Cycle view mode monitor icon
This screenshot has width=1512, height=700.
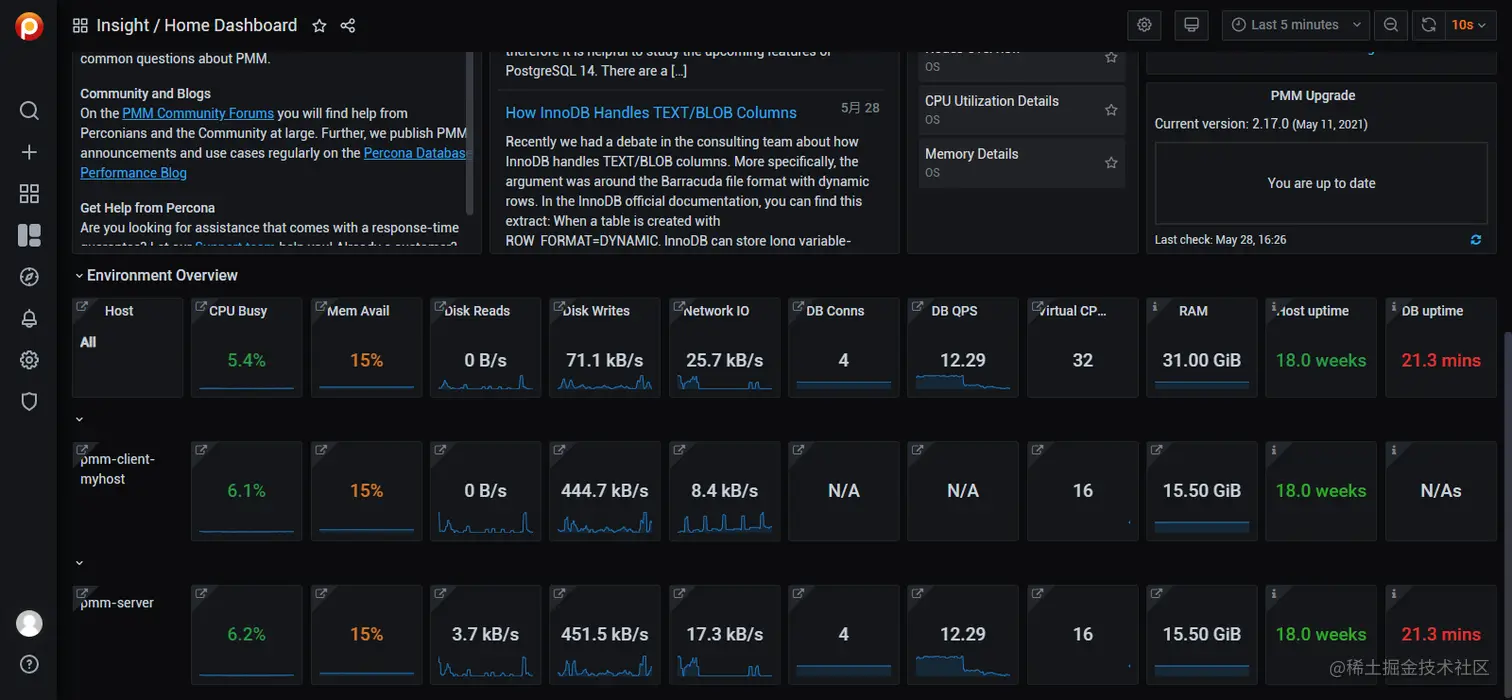[x=1191, y=25]
